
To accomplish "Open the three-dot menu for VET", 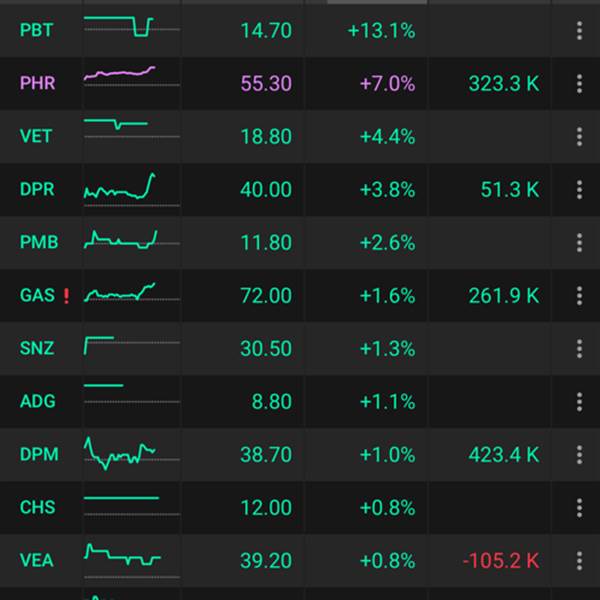I will point(579,137).
